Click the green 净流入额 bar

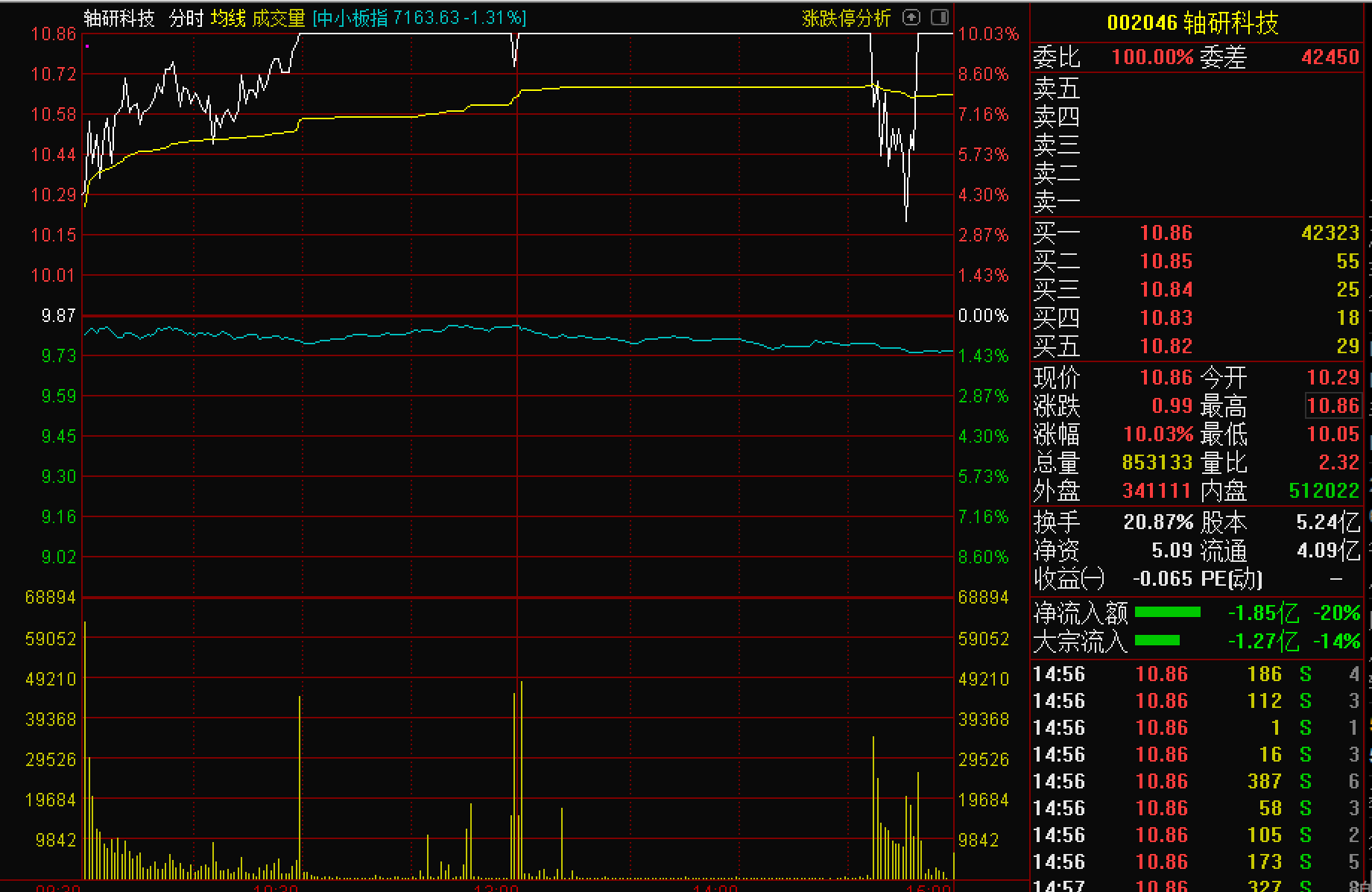(1167, 613)
